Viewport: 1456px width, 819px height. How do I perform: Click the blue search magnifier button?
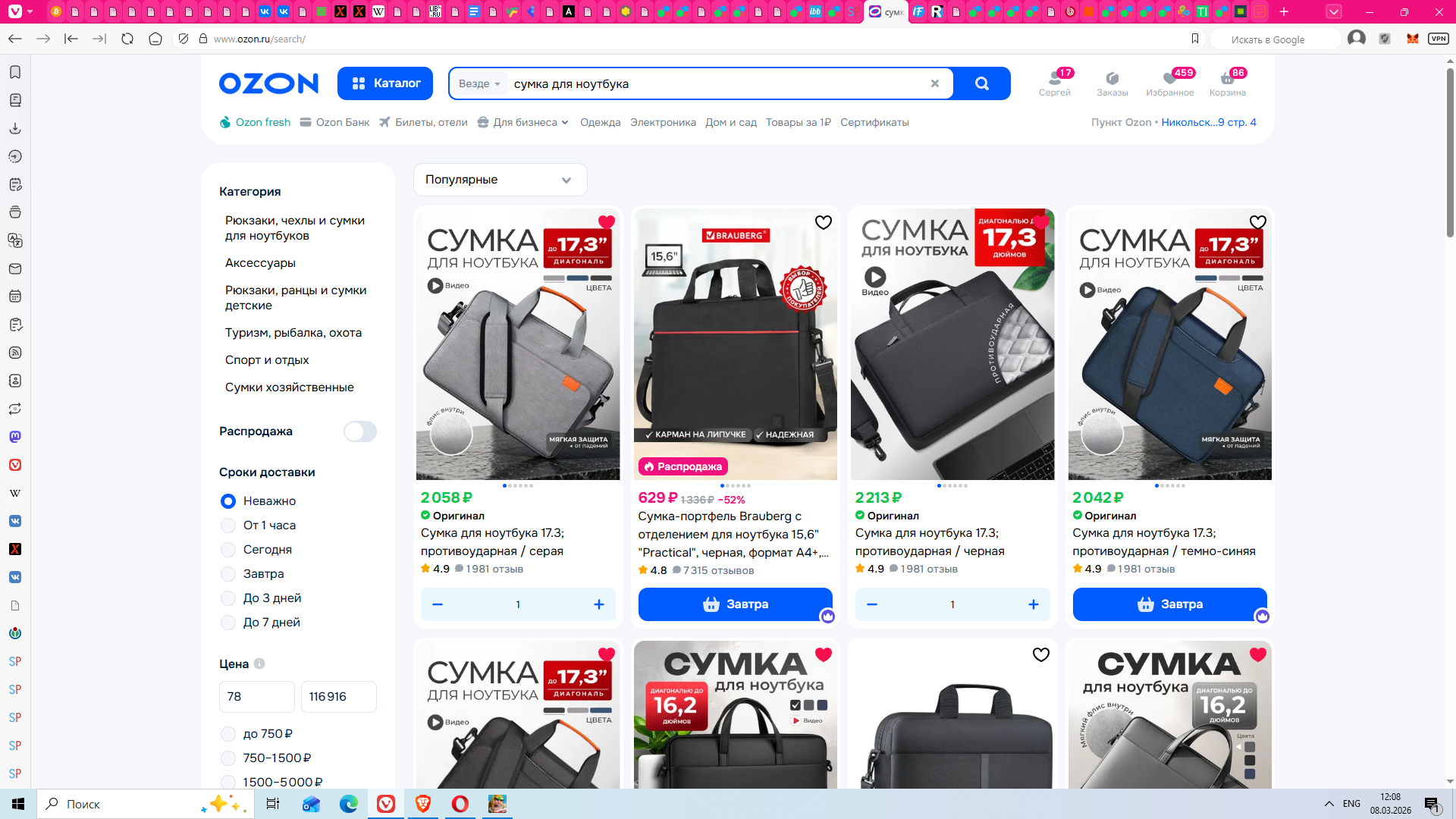pyautogui.click(x=981, y=83)
